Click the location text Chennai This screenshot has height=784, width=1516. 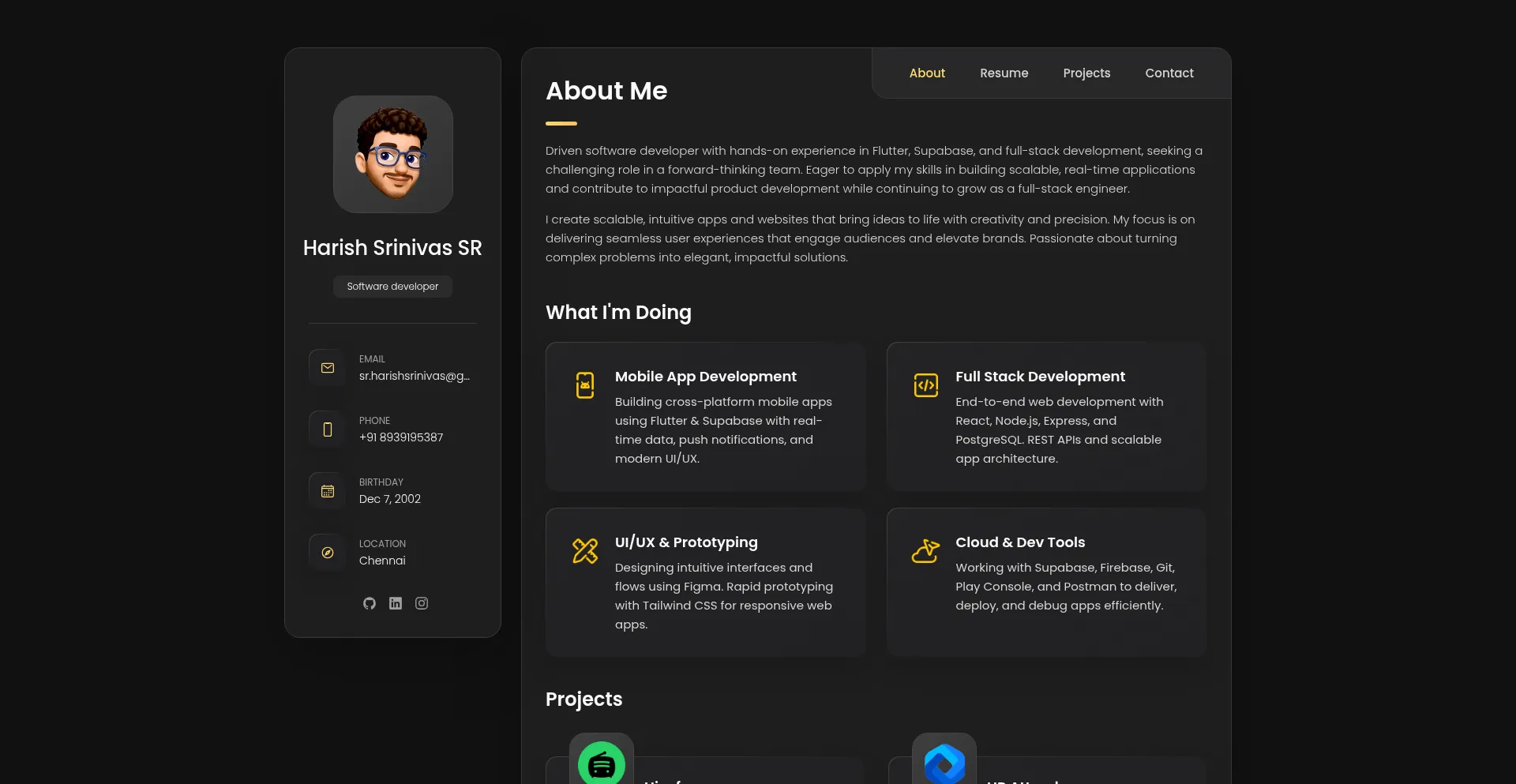pos(382,561)
